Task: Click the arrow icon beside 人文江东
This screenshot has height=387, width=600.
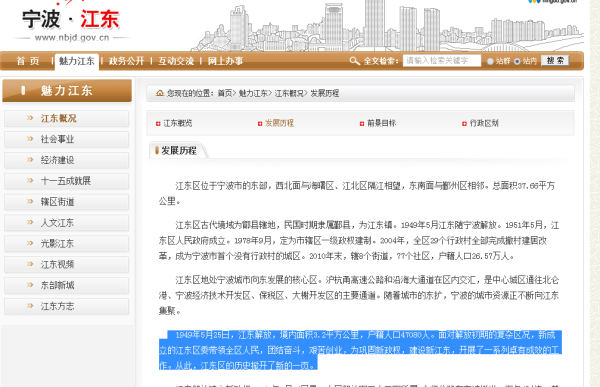Action: [x=30, y=222]
